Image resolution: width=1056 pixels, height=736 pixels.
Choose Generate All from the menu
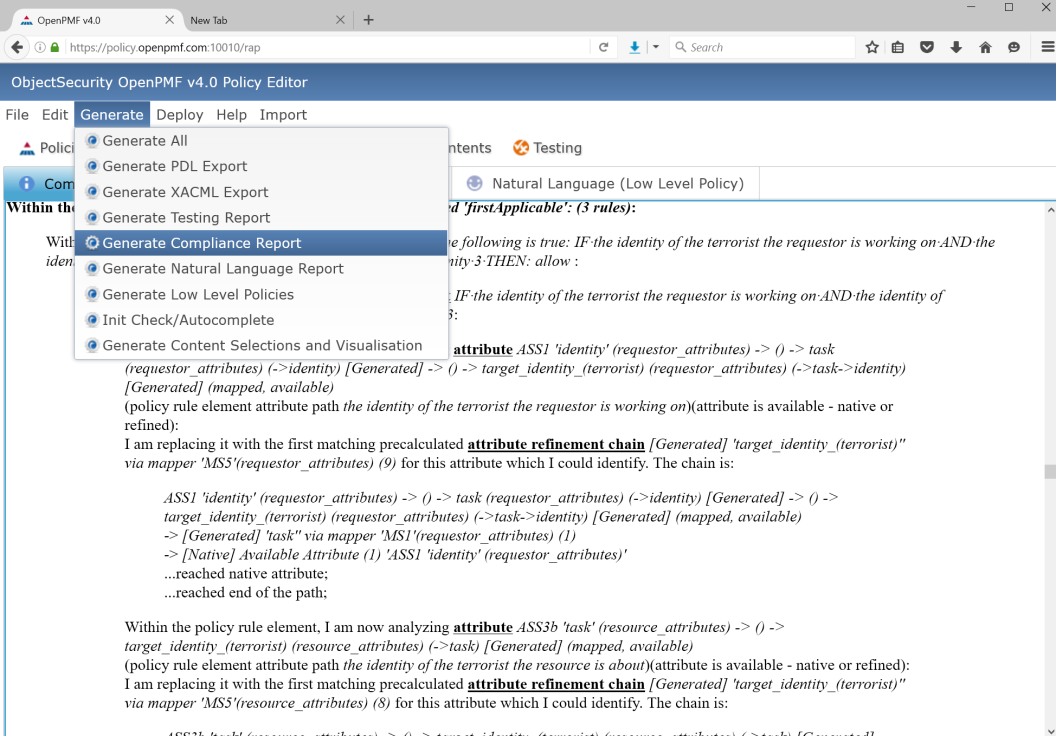pyautogui.click(x=261, y=141)
